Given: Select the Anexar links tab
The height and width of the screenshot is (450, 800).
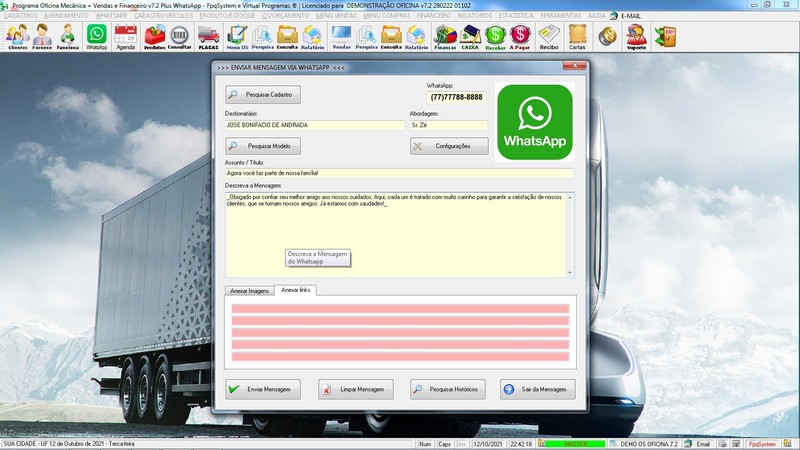Looking at the screenshot, I should (295, 290).
